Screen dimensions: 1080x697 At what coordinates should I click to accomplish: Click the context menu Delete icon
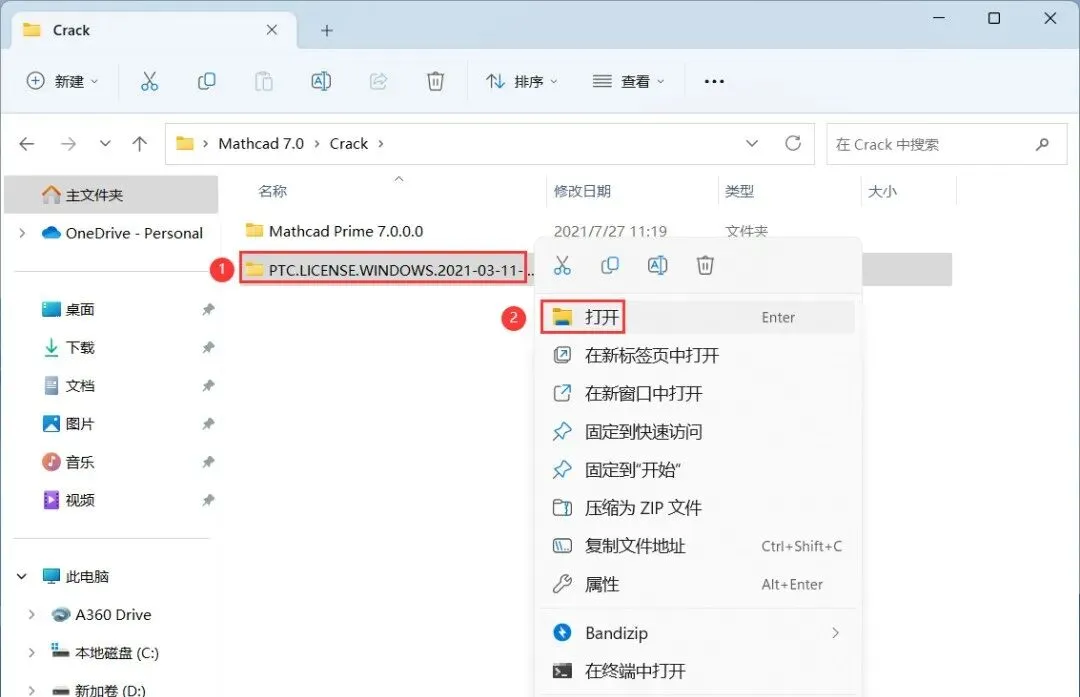tap(705, 265)
